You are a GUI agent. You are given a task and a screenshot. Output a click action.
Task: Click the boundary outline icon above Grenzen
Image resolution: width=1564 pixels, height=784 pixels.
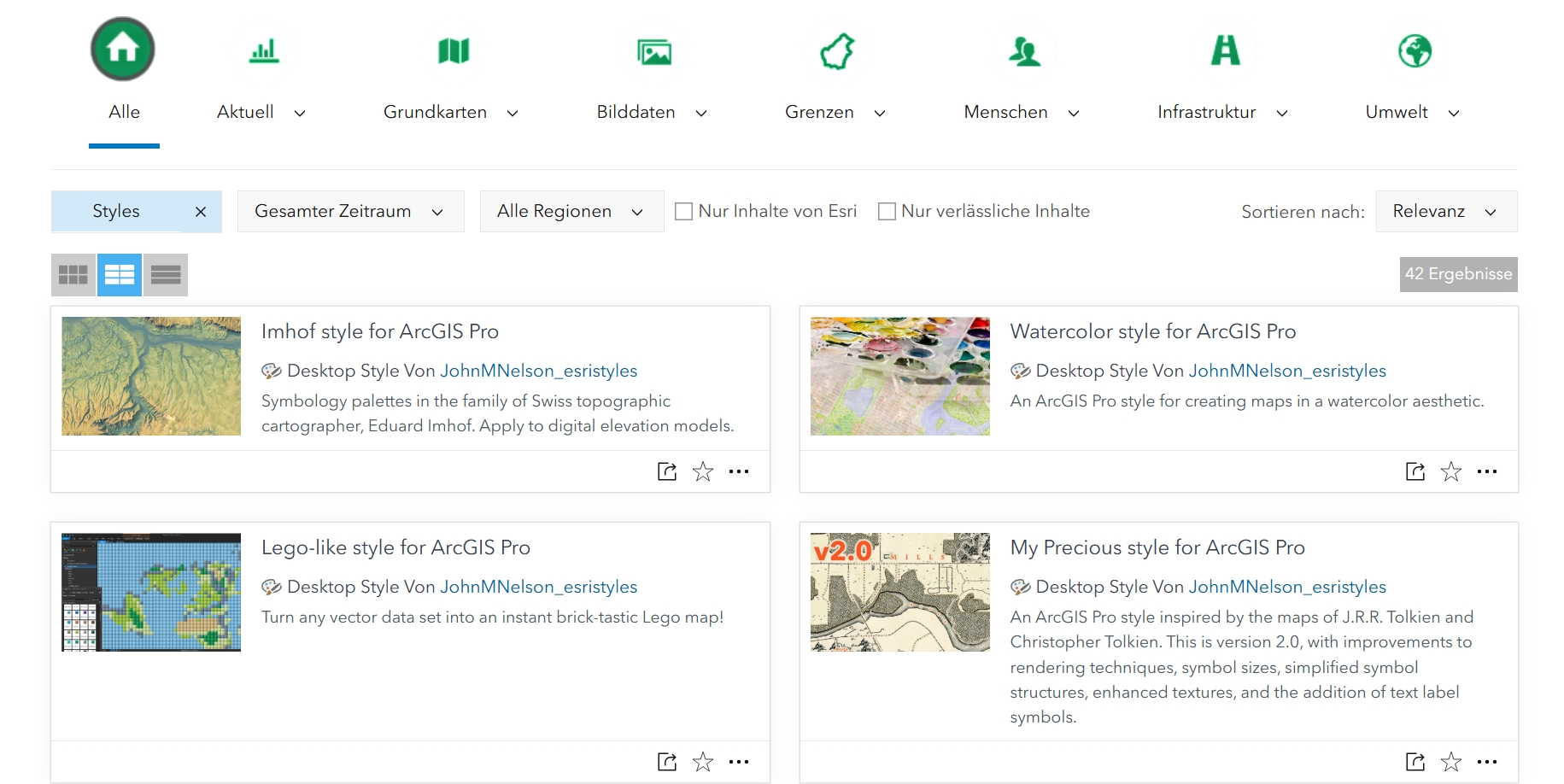pyautogui.click(x=837, y=51)
